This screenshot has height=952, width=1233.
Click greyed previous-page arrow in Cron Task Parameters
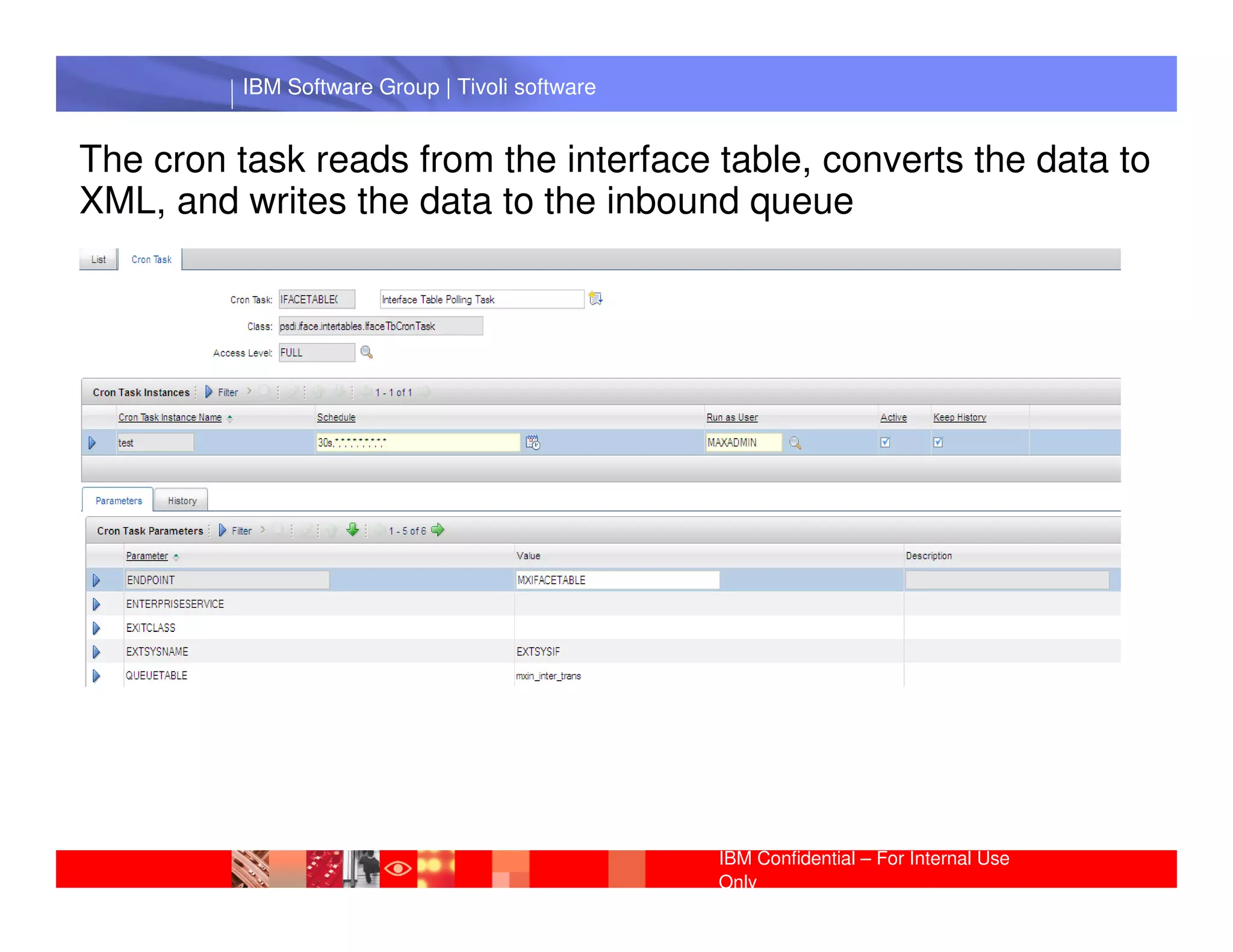tap(380, 530)
